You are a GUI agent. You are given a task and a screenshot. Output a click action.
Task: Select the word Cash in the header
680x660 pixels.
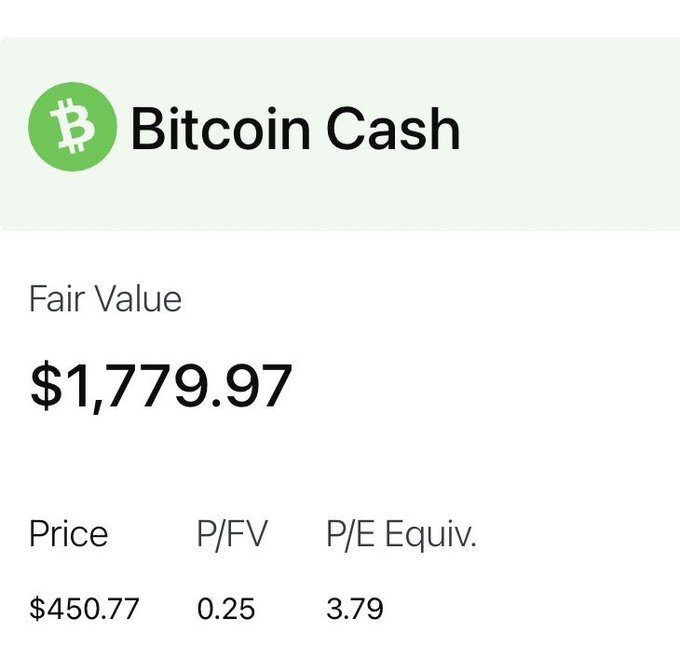[393, 128]
